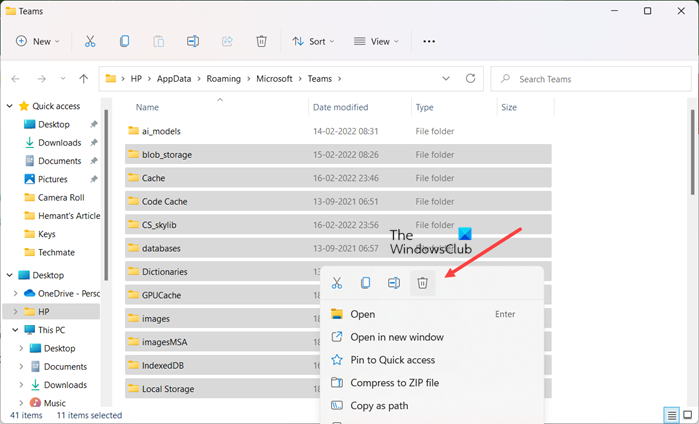Click the Delete trash icon in the top toolbar
Screen dimensions: 699x424
pyautogui.click(x=261, y=41)
